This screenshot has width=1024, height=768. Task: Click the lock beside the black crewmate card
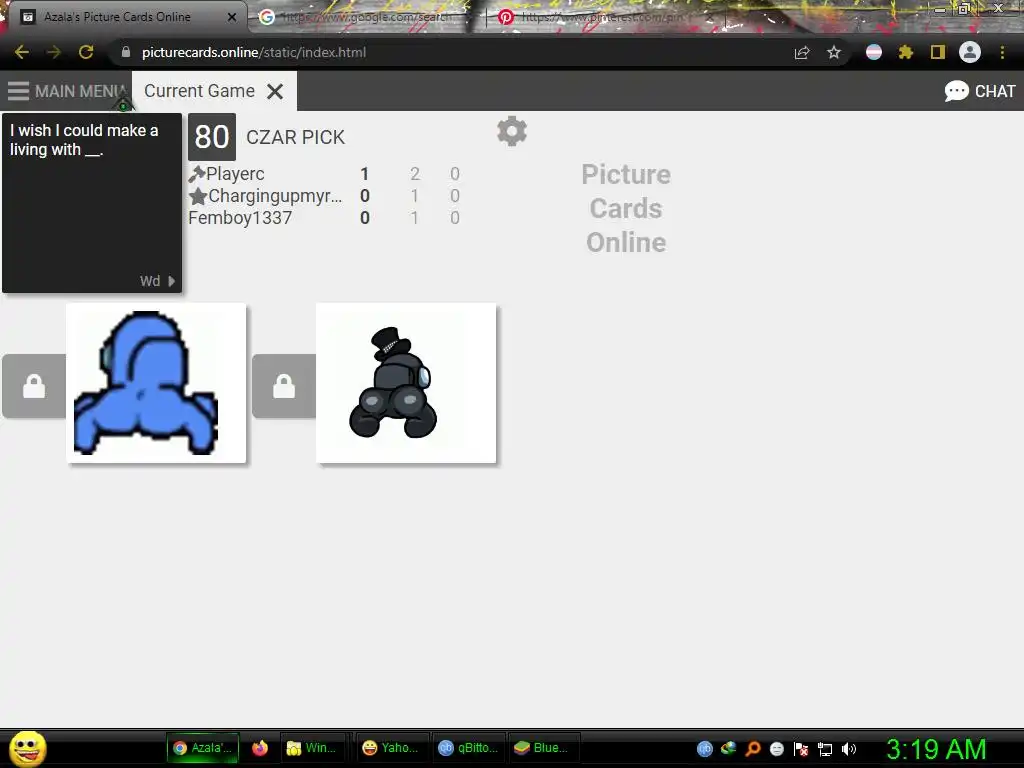click(284, 386)
